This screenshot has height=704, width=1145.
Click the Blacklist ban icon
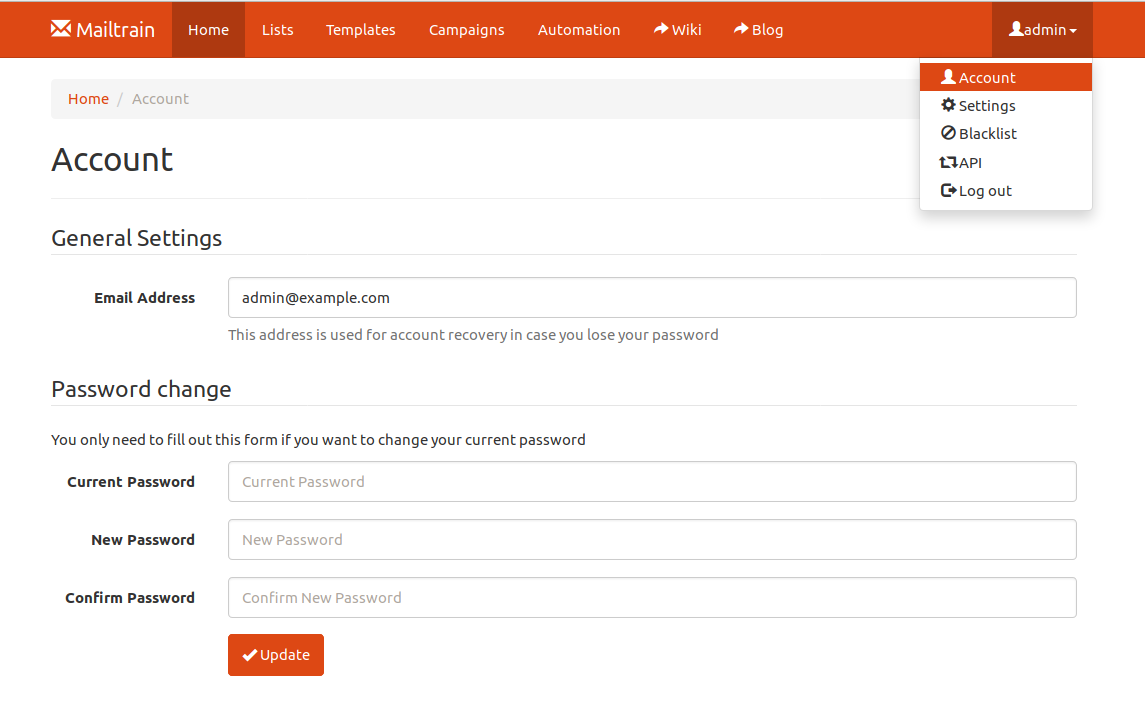pos(949,133)
